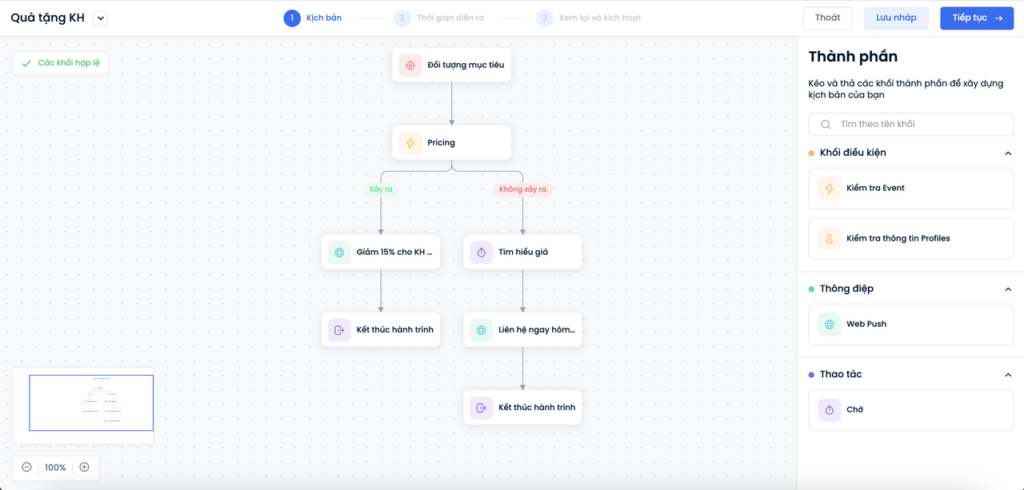Image resolution: width=1024 pixels, height=490 pixels.
Task: Select the Tìm hiểu giá node
Action: 522,252
